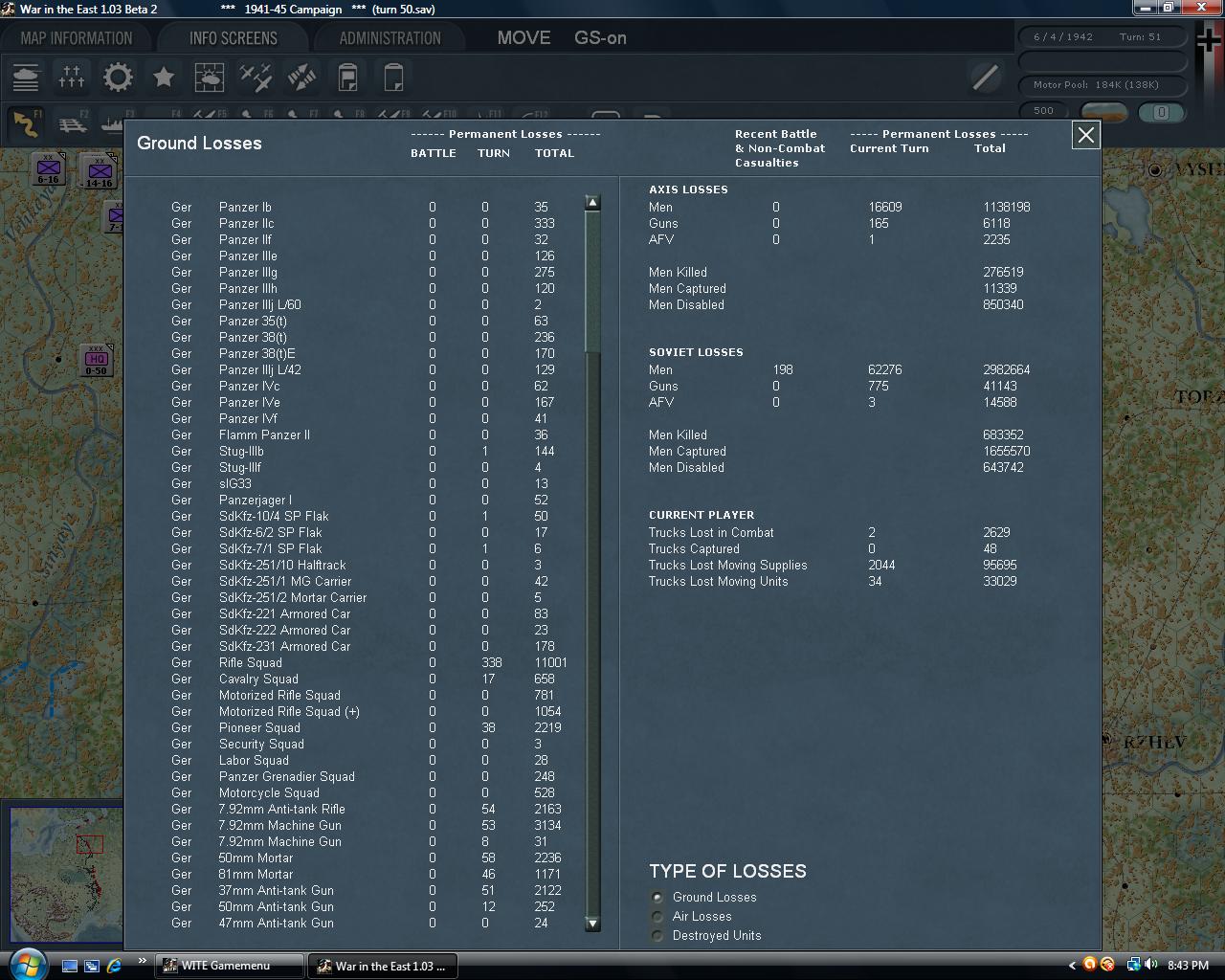Open the weather map icon
This screenshot has width=1225, height=980.
[210, 78]
